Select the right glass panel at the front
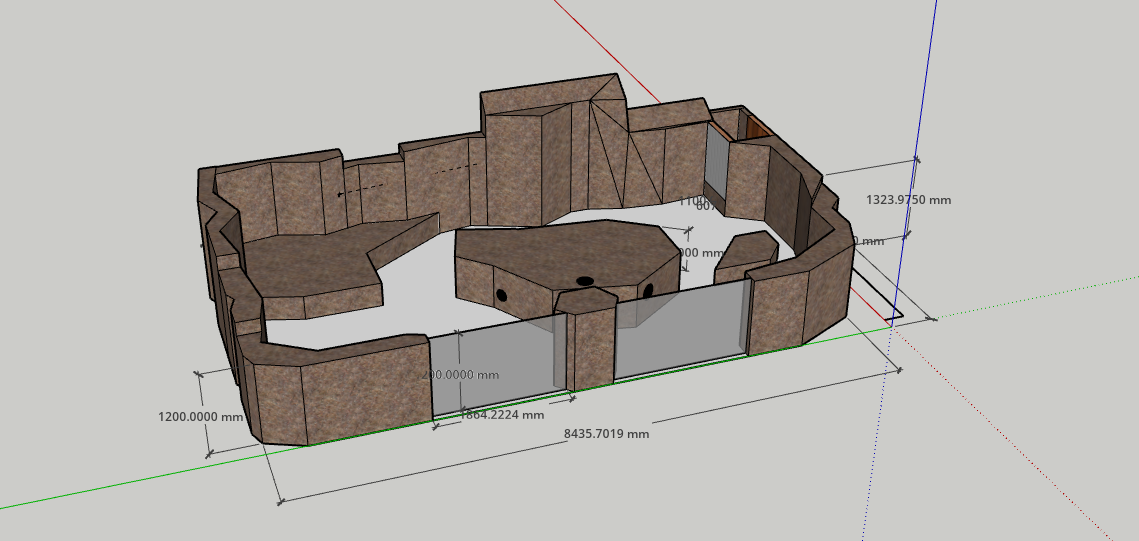Image resolution: width=1139 pixels, height=541 pixels. tap(681, 330)
